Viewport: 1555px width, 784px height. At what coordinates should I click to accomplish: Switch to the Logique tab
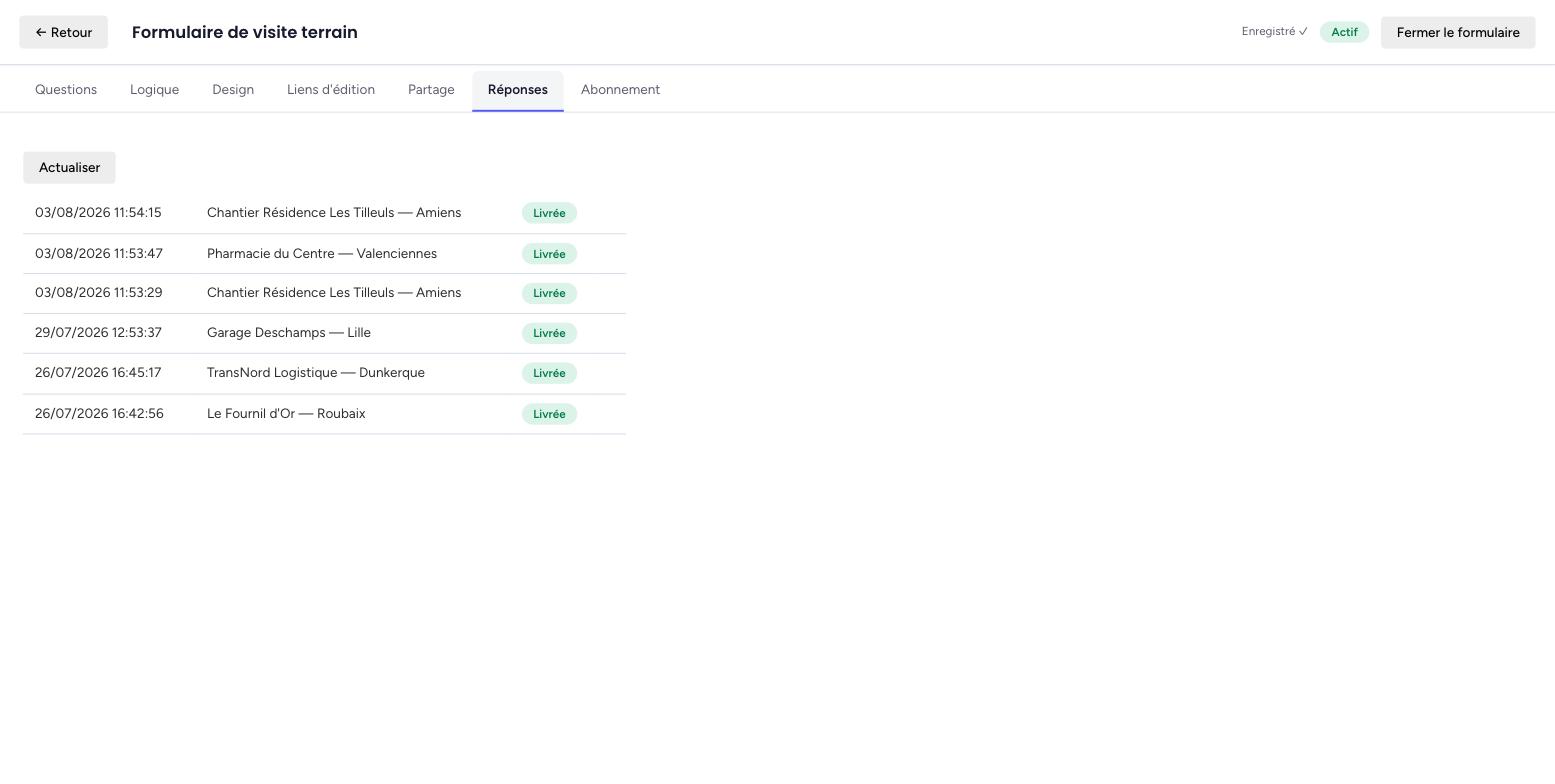tap(154, 89)
